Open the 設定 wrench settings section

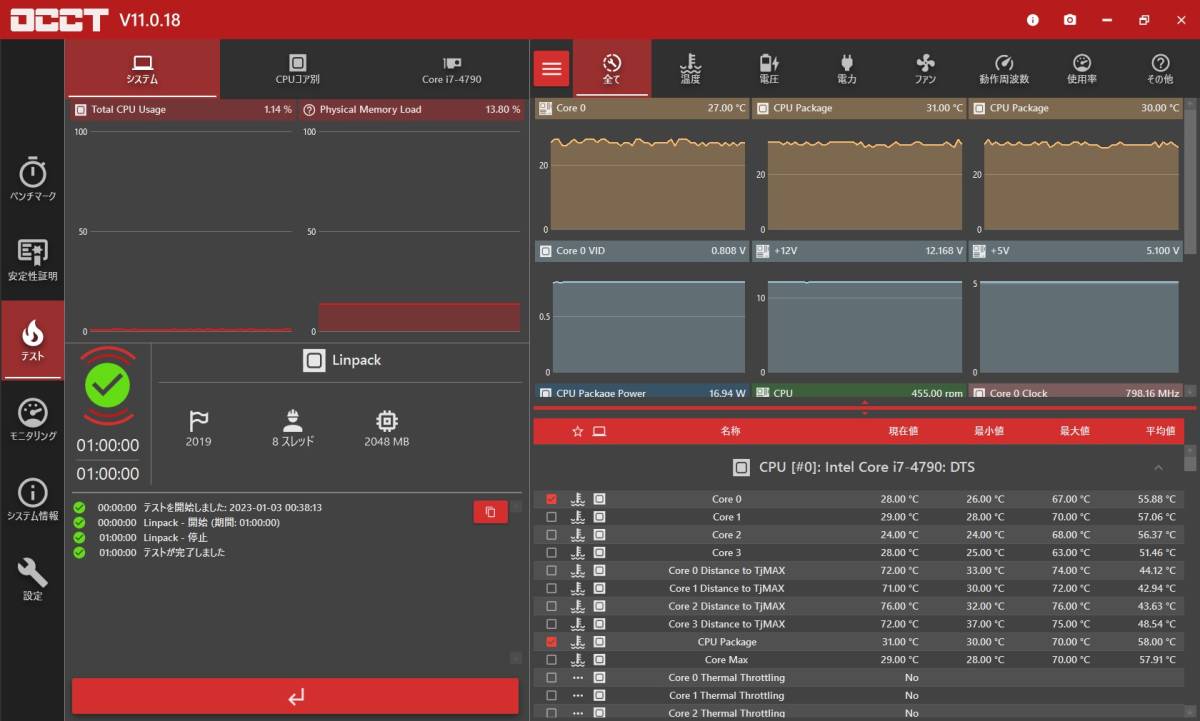click(x=32, y=580)
